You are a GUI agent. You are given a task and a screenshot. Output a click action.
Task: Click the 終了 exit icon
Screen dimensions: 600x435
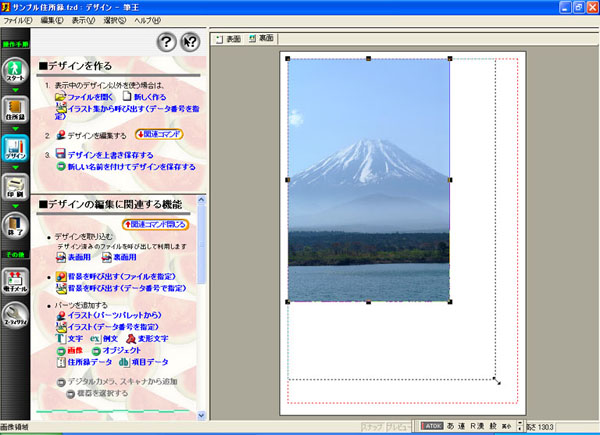[15, 225]
